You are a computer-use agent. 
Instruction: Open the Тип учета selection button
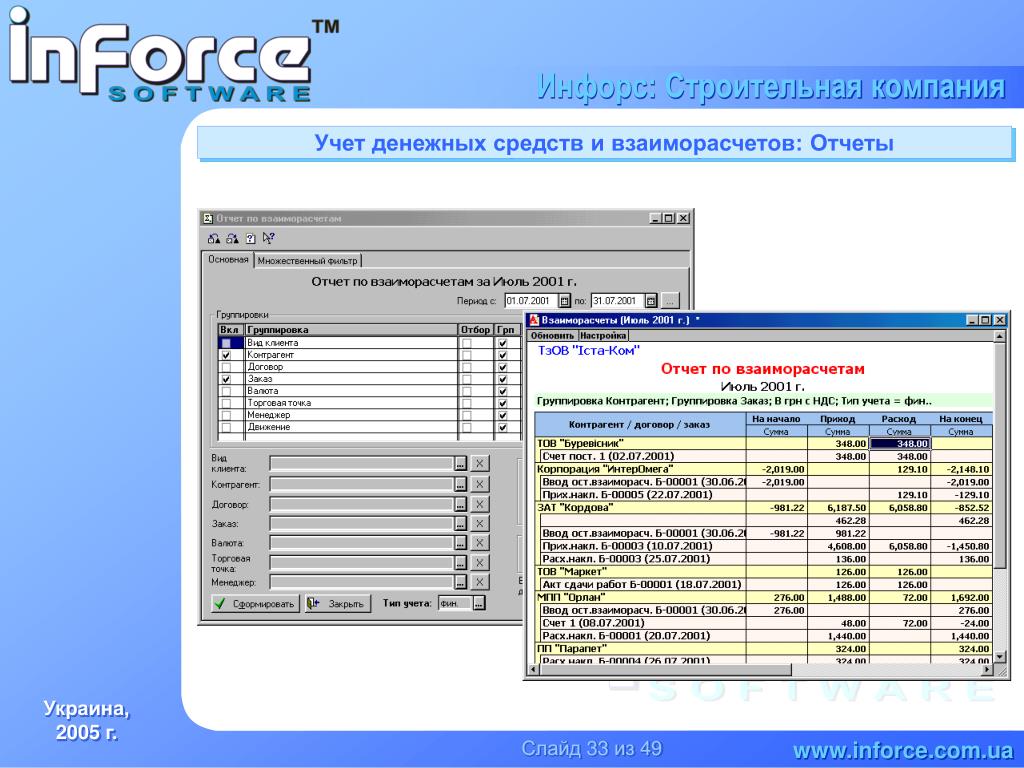point(479,604)
